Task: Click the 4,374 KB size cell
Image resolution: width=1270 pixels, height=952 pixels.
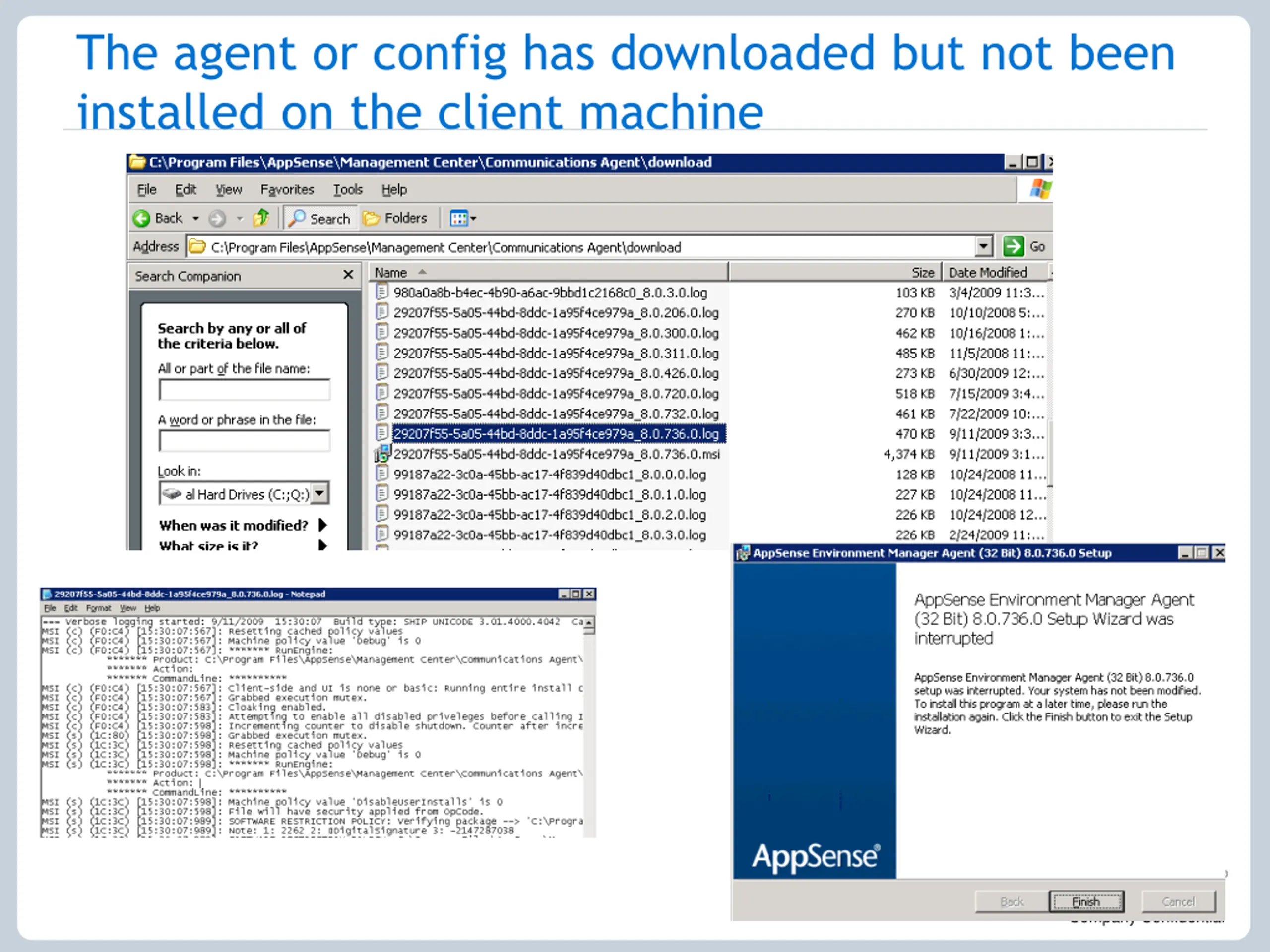Action: pos(909,455)
